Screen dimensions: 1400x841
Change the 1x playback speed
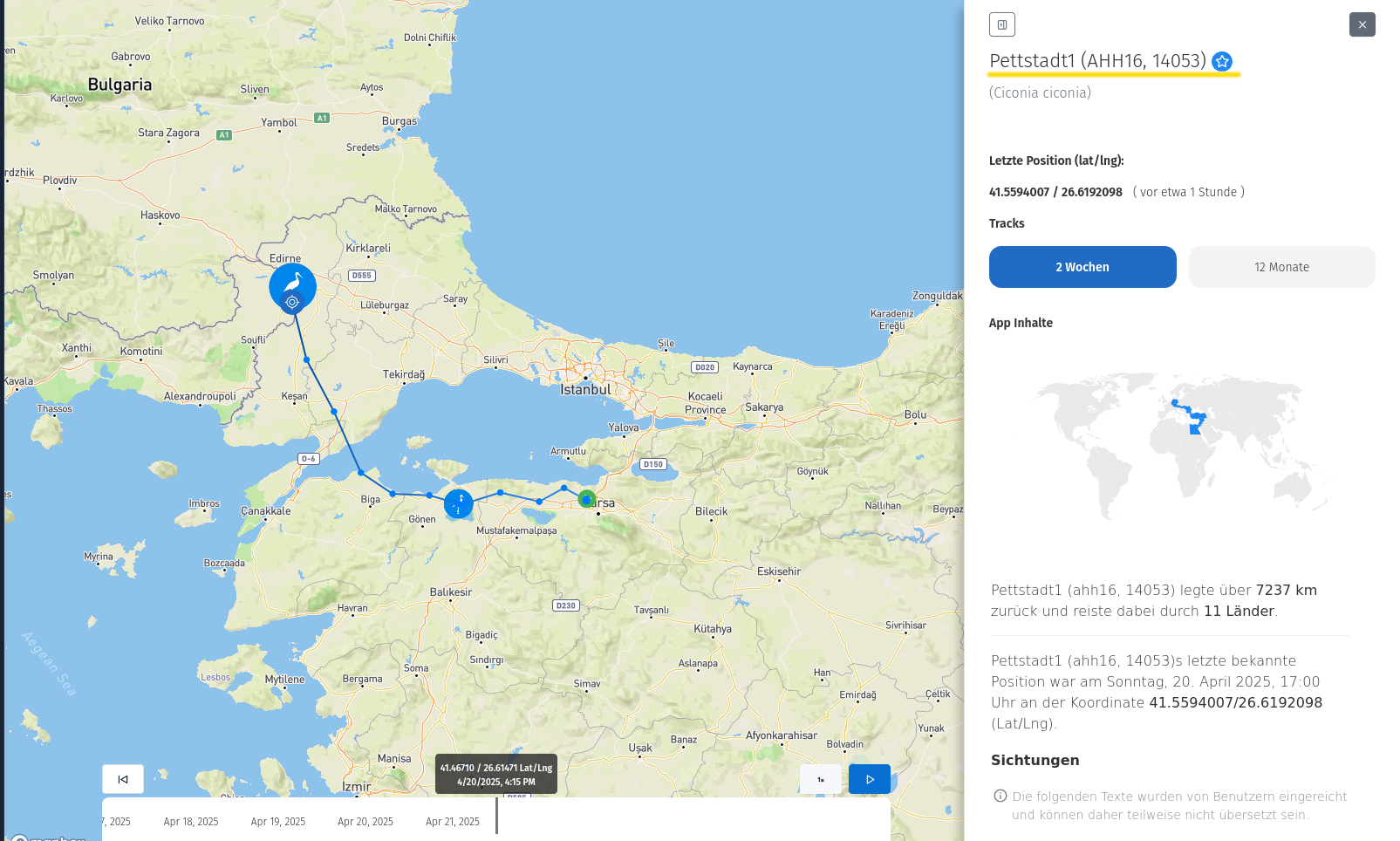tap(820, 779)
